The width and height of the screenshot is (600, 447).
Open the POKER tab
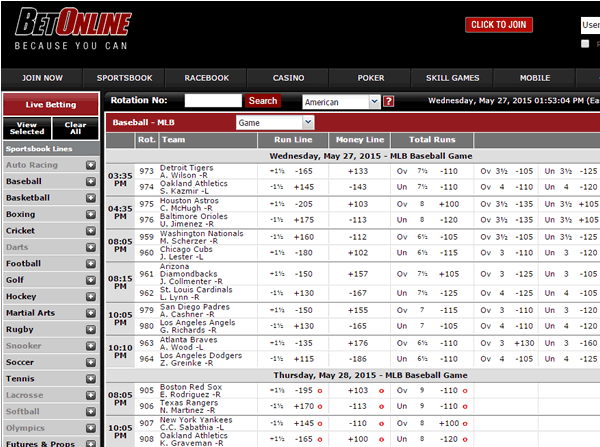[x=371, y=78]
